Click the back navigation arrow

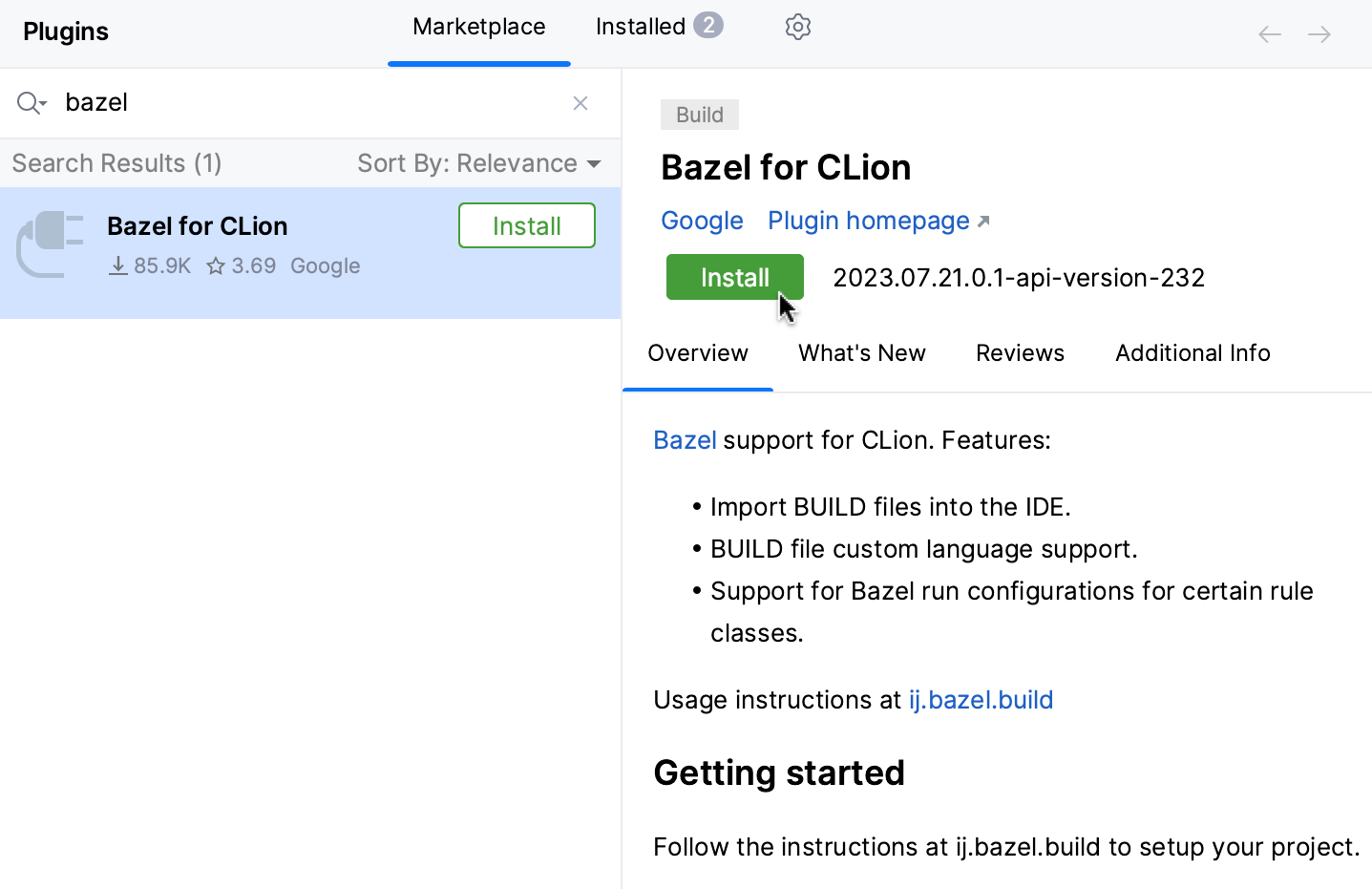tap(1270, 33)
